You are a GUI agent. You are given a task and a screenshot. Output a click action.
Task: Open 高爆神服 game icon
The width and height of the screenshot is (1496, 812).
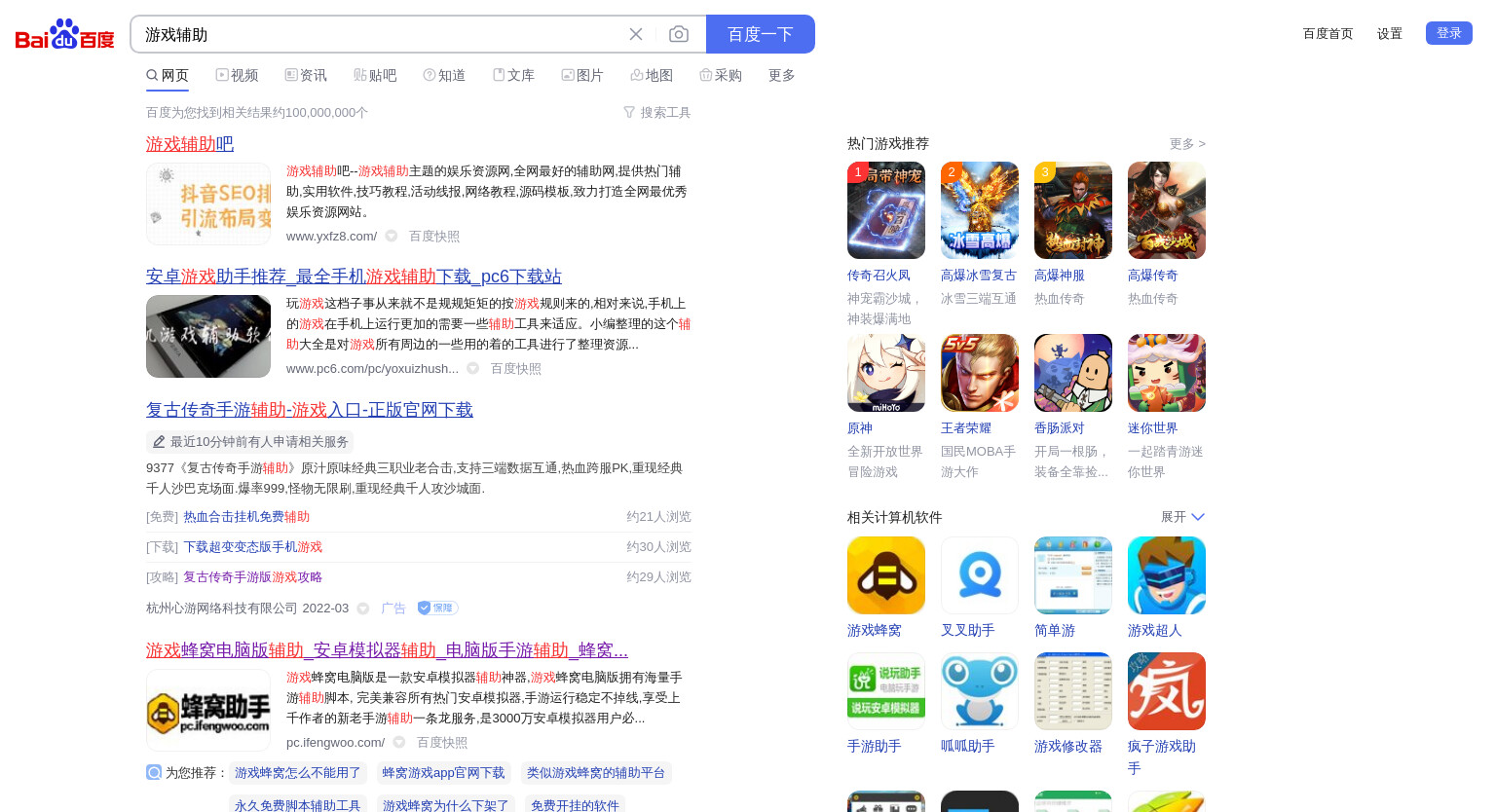pos(1073,210)
